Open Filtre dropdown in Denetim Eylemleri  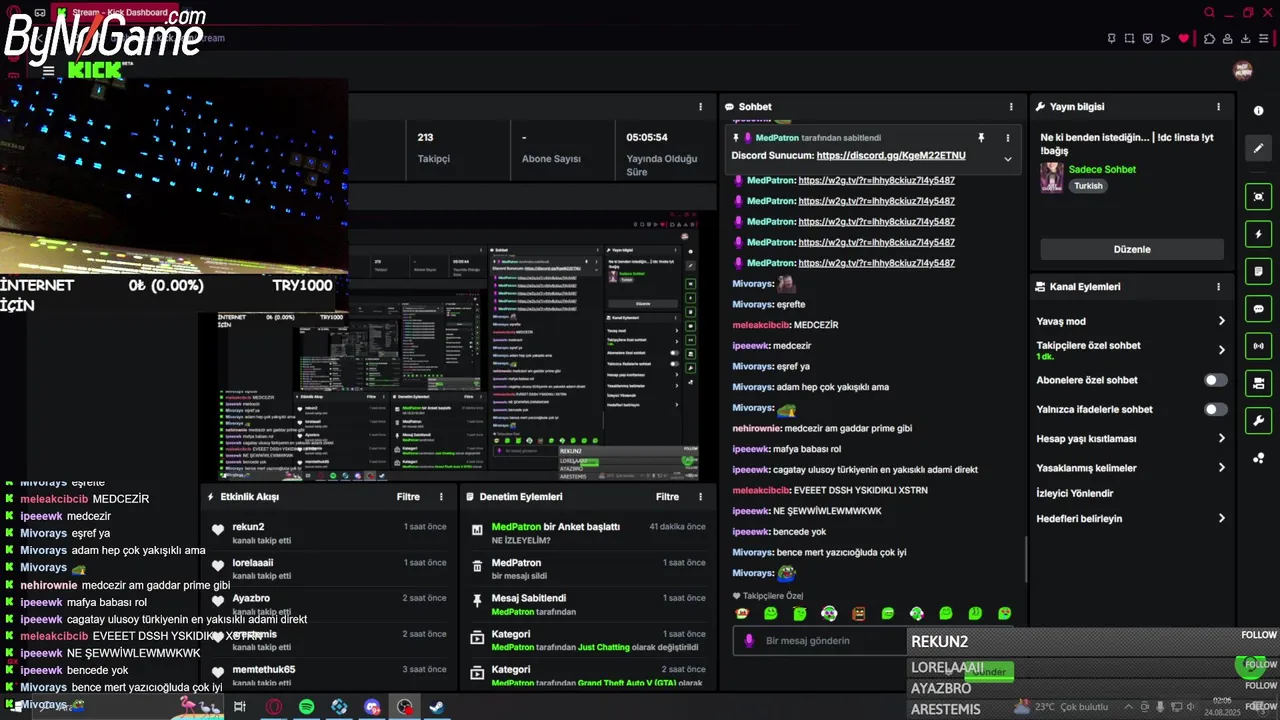pos(667,497)
